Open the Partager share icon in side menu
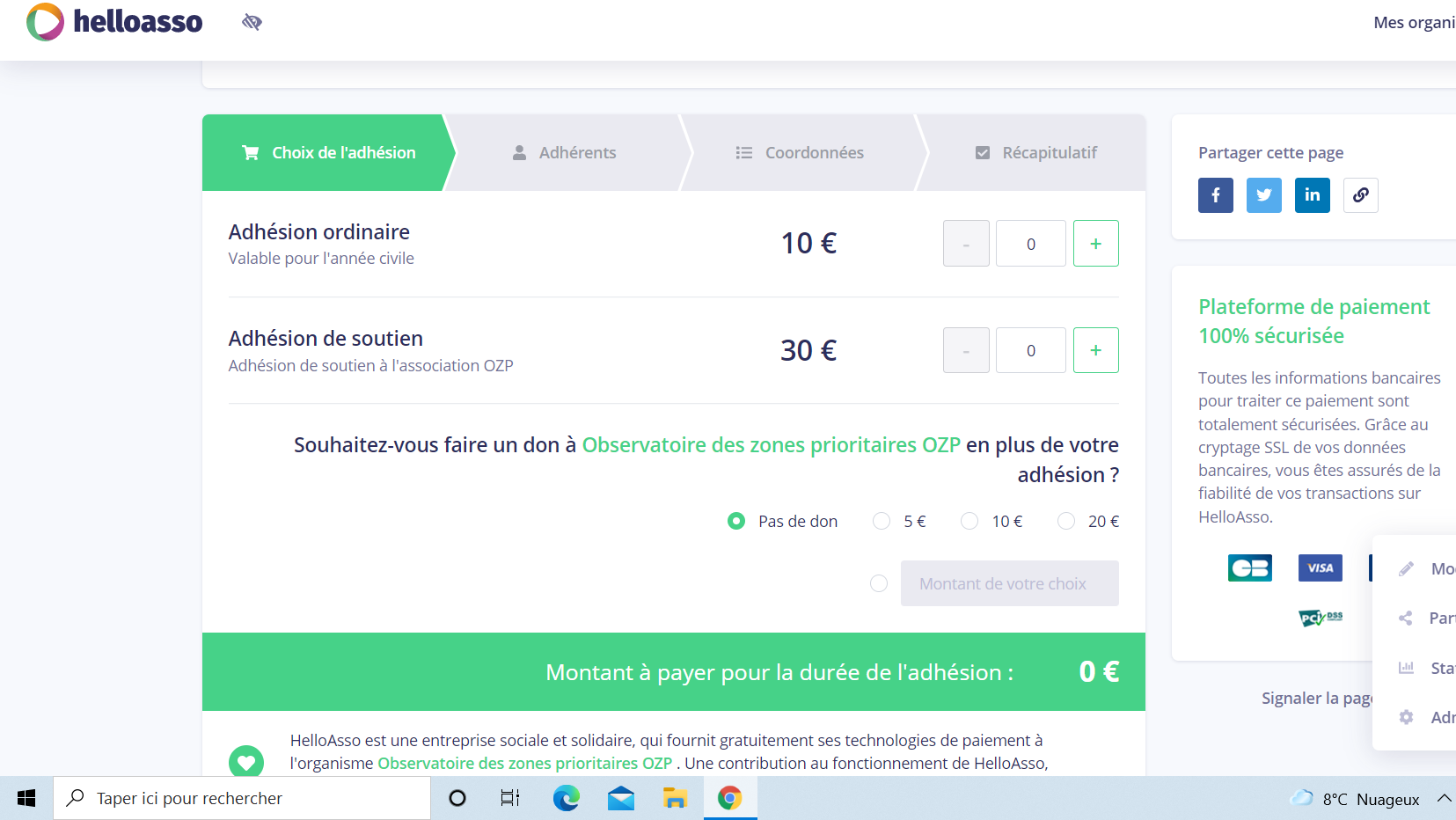Screen dimensions: 1456x820 tap(1405, 618)
